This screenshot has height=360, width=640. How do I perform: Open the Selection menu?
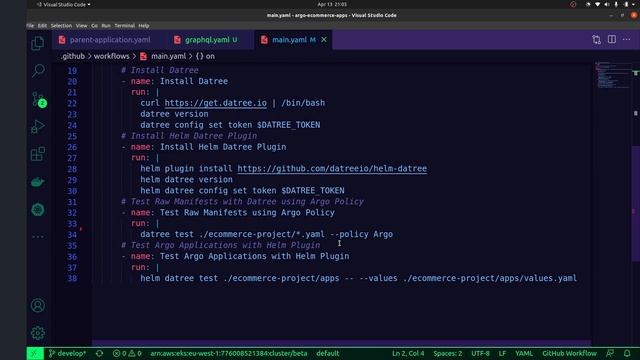[x=61, y=26]
